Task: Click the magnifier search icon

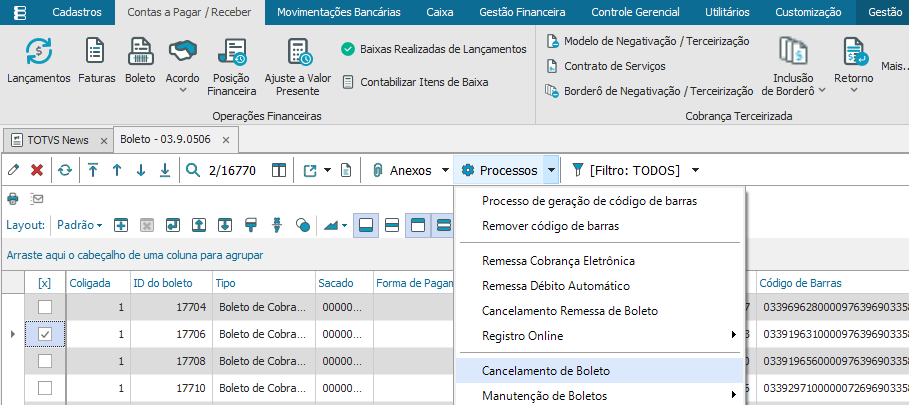Action: pyautogui.click(x=193, y=170)
